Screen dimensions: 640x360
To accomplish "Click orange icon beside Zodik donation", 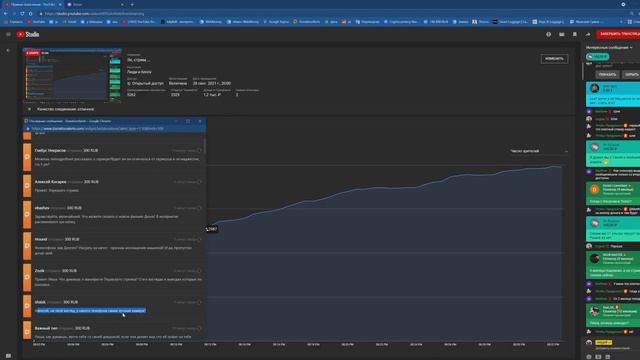I will [27, 278].
